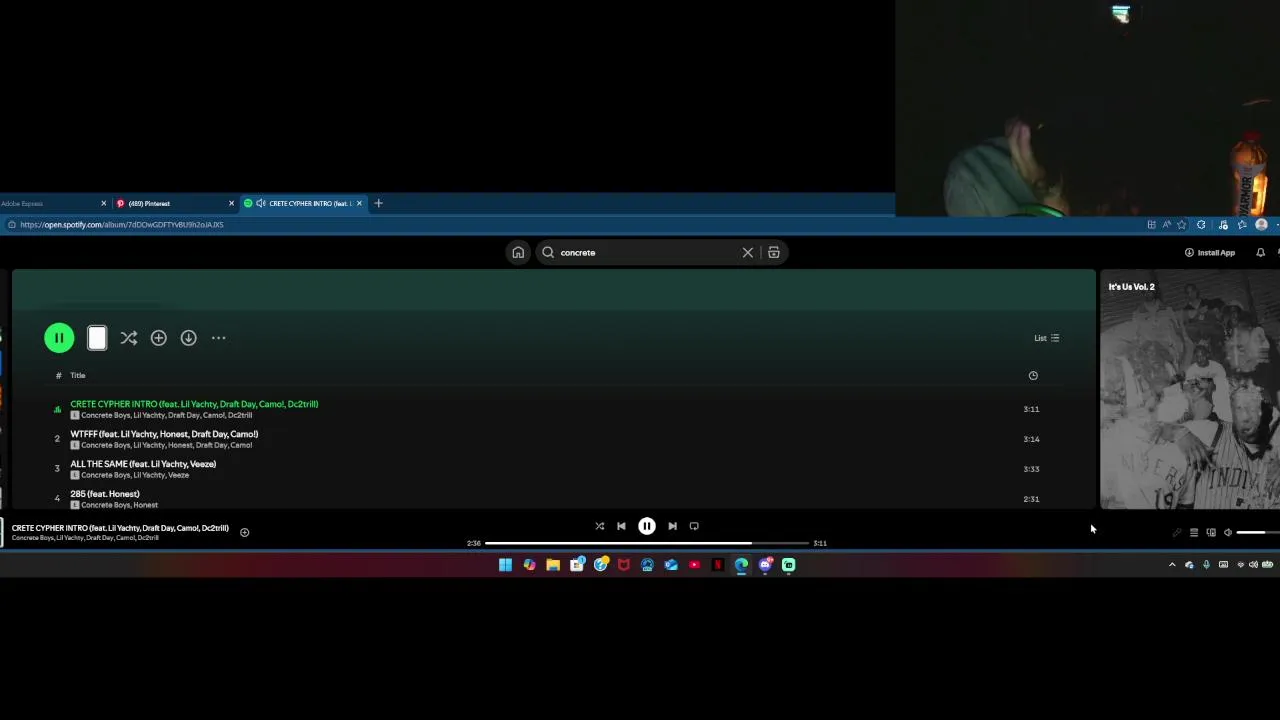This screenshot has width=1280, height=720.
Task: Open the split screen icon in address bar
Action: click(1151, 225)
